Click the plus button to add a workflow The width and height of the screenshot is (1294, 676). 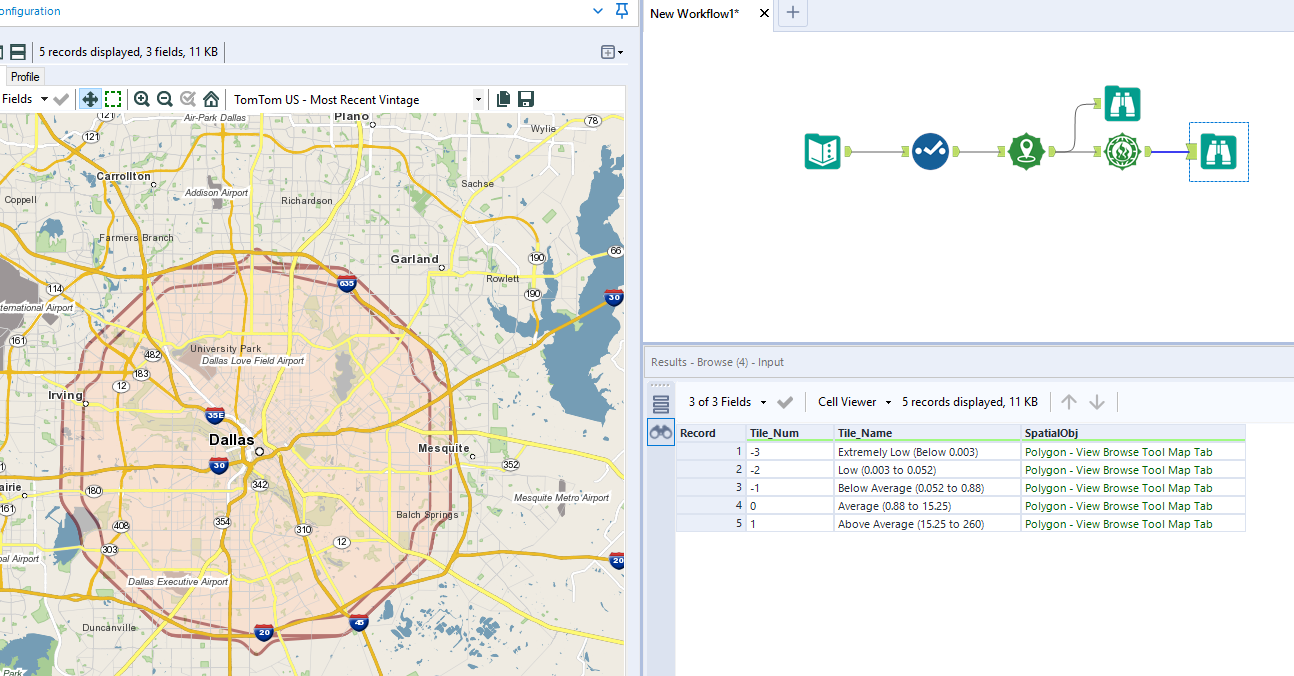(792, 14)
